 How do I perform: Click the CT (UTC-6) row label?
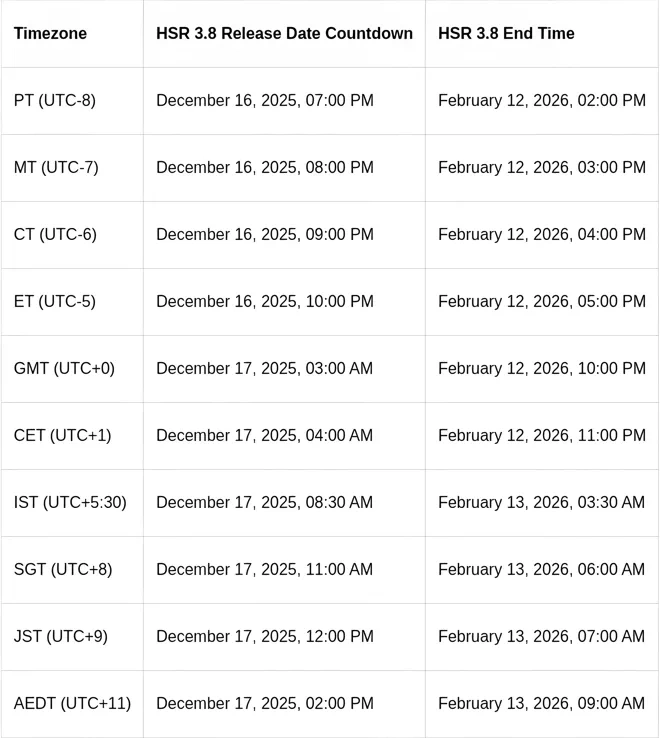coord(55,235)
